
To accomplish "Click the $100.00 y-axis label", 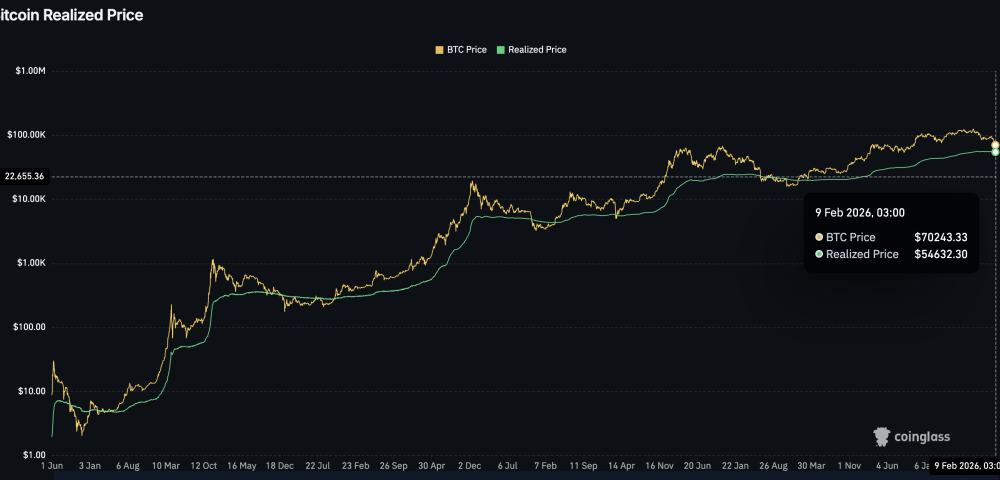I will point(31,327).
